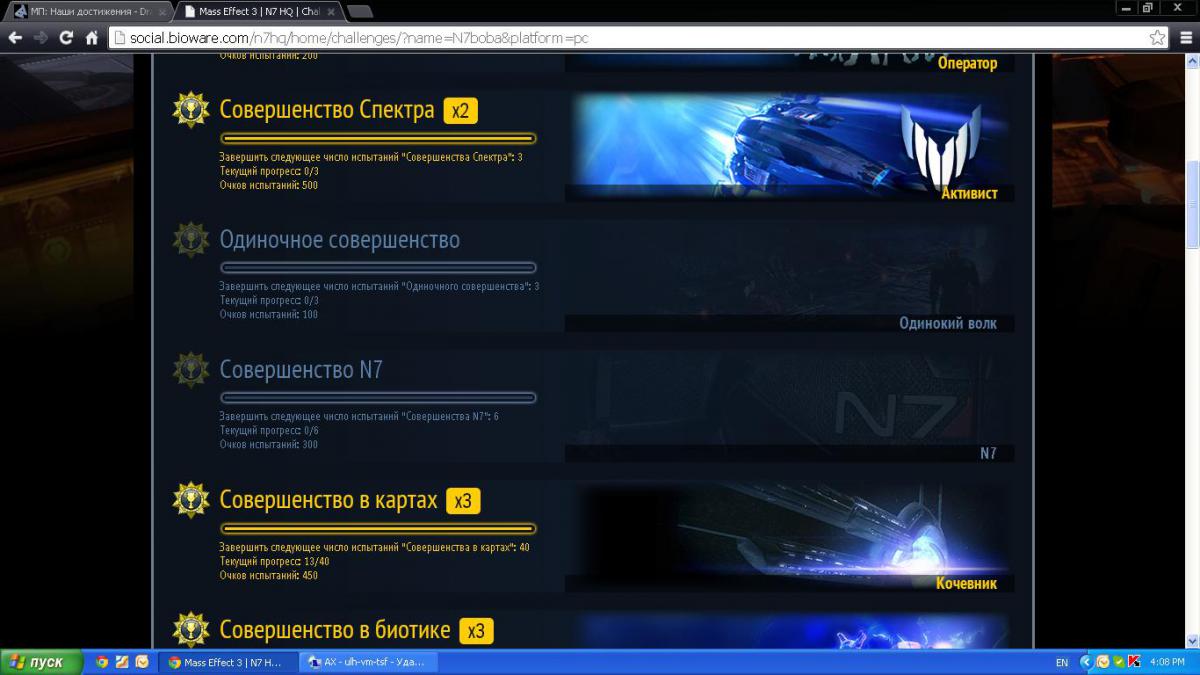Click the 'Активист' banner title
Screen dimensions: 1200x675
(x=969, y=193)
